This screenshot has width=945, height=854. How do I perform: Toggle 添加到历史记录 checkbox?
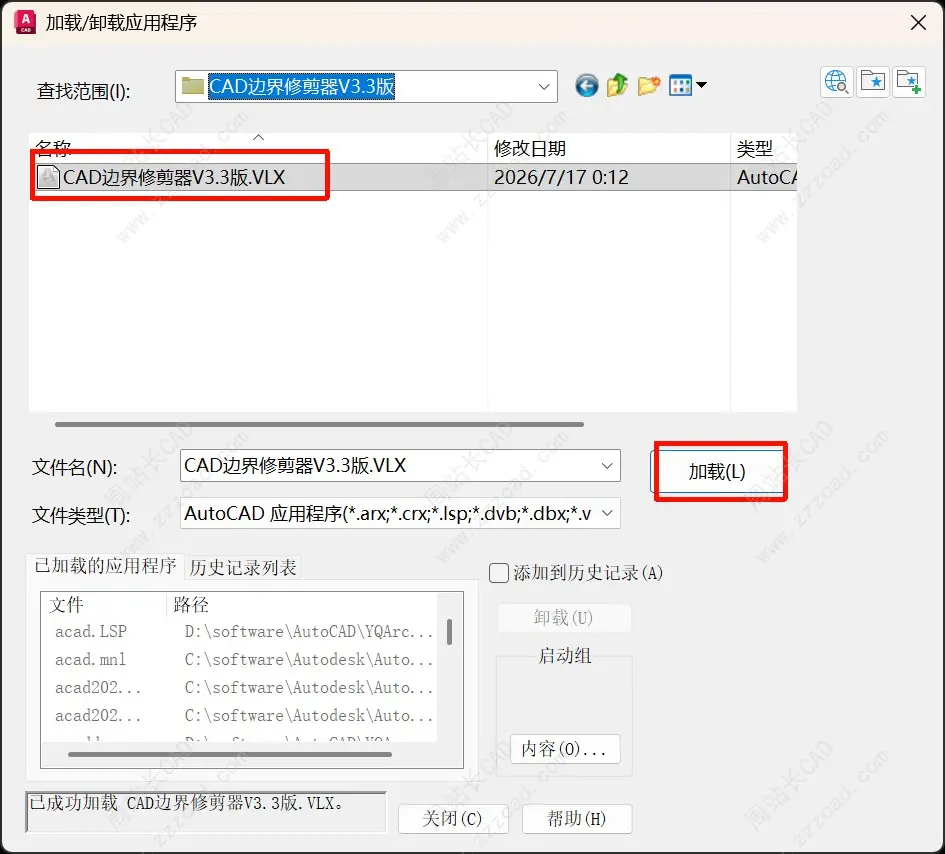499,573
